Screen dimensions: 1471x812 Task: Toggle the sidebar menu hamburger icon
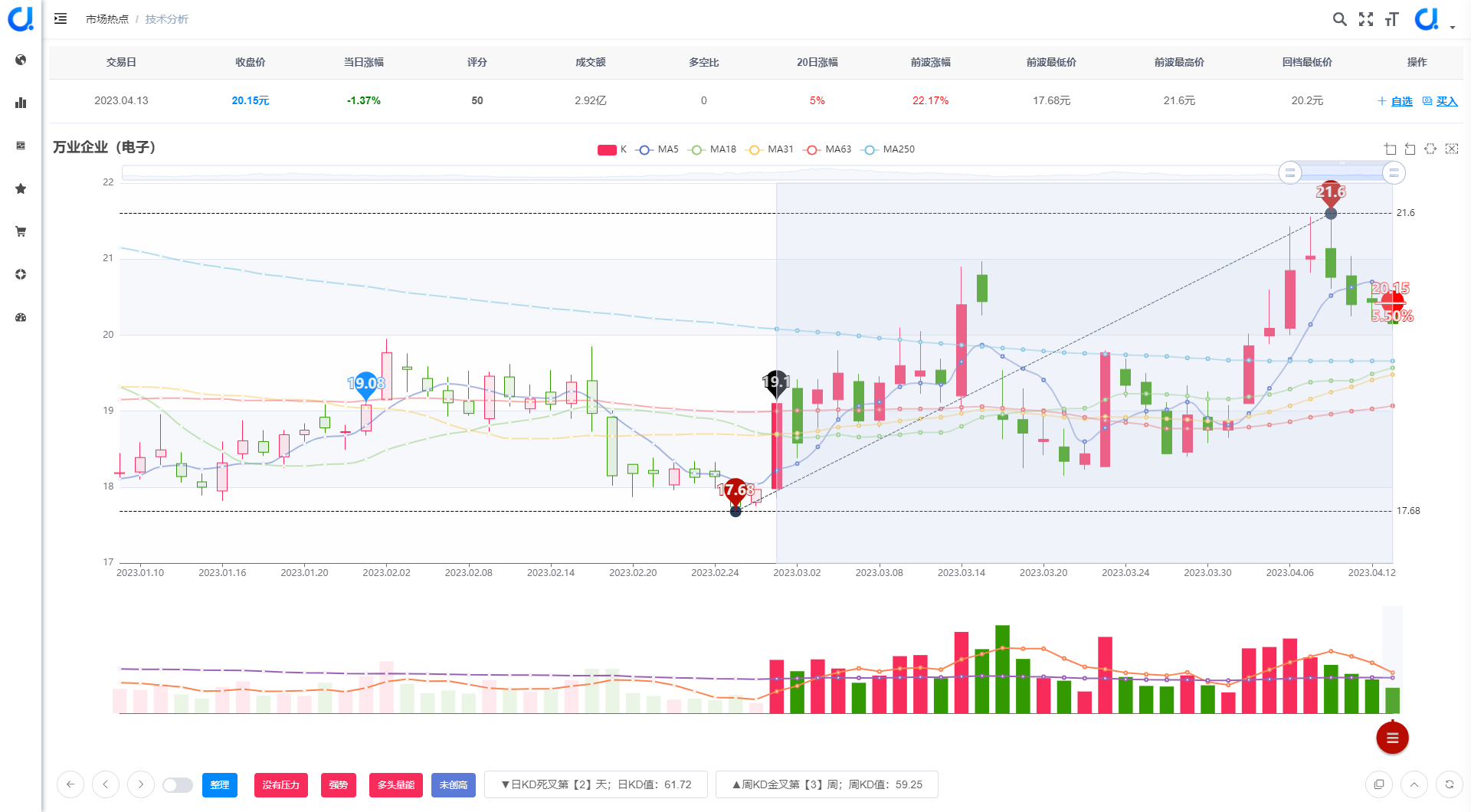point(61,18)
